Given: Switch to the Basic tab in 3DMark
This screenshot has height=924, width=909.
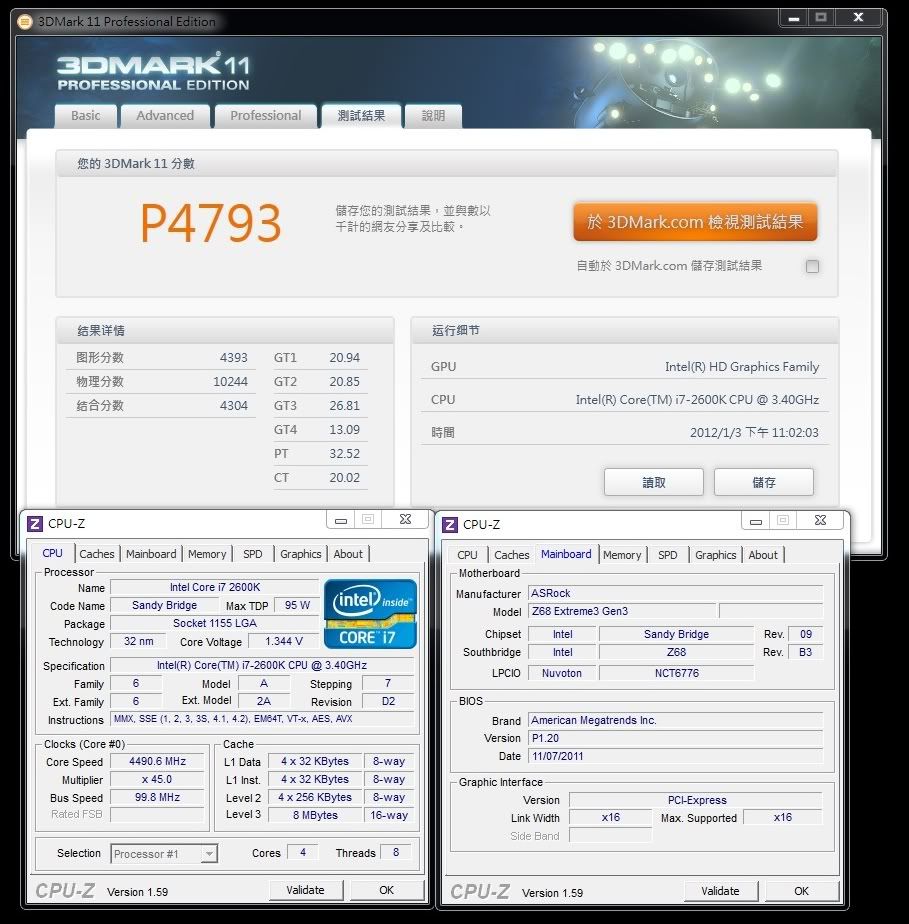Looking at the screenshot, I should tap(86, 116).
